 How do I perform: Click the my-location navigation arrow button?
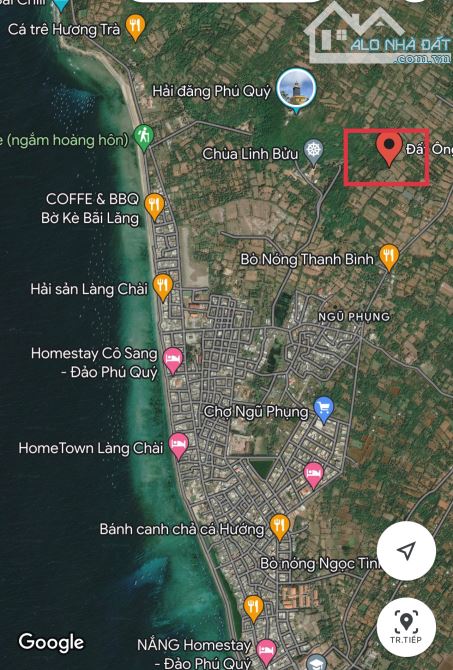coord(406,551)
